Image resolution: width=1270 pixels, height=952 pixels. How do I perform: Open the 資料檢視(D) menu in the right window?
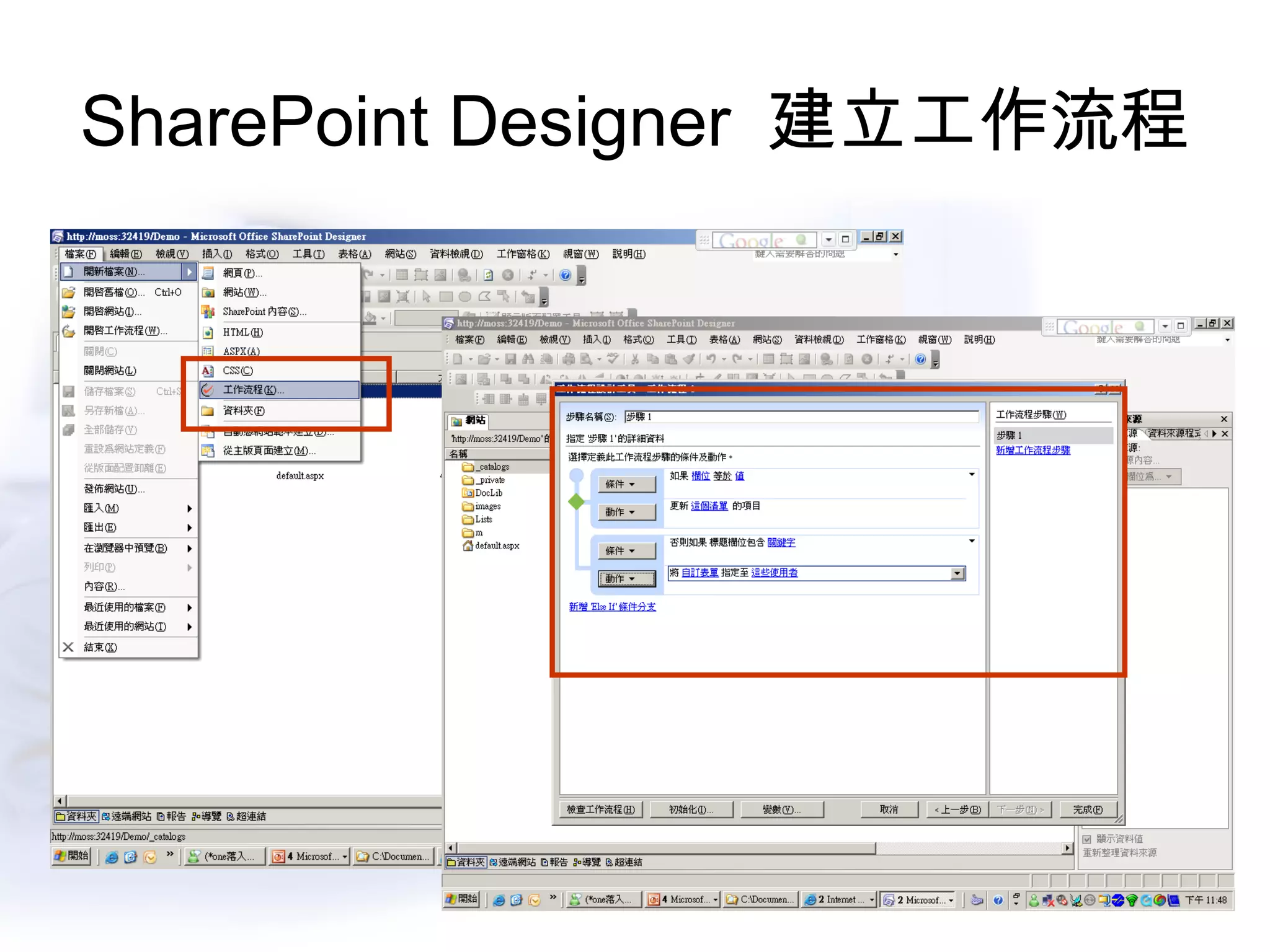(x=819, y=340)
